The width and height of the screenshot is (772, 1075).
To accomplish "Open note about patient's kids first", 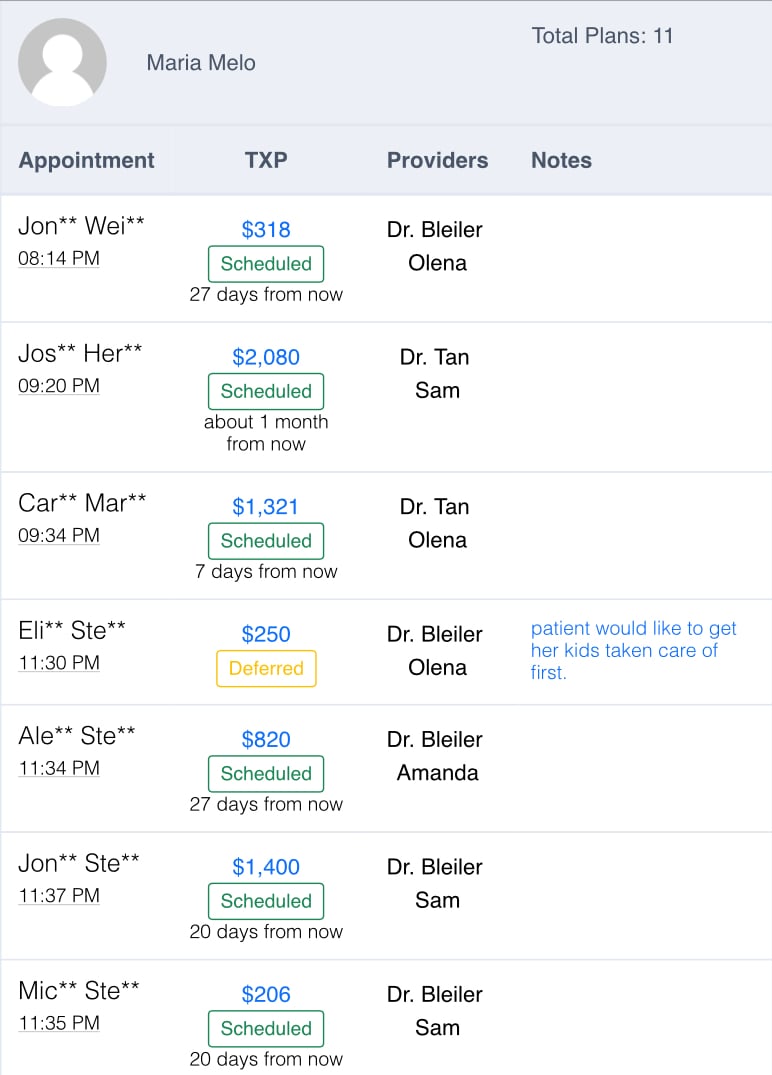I will (x=633, y=650).
